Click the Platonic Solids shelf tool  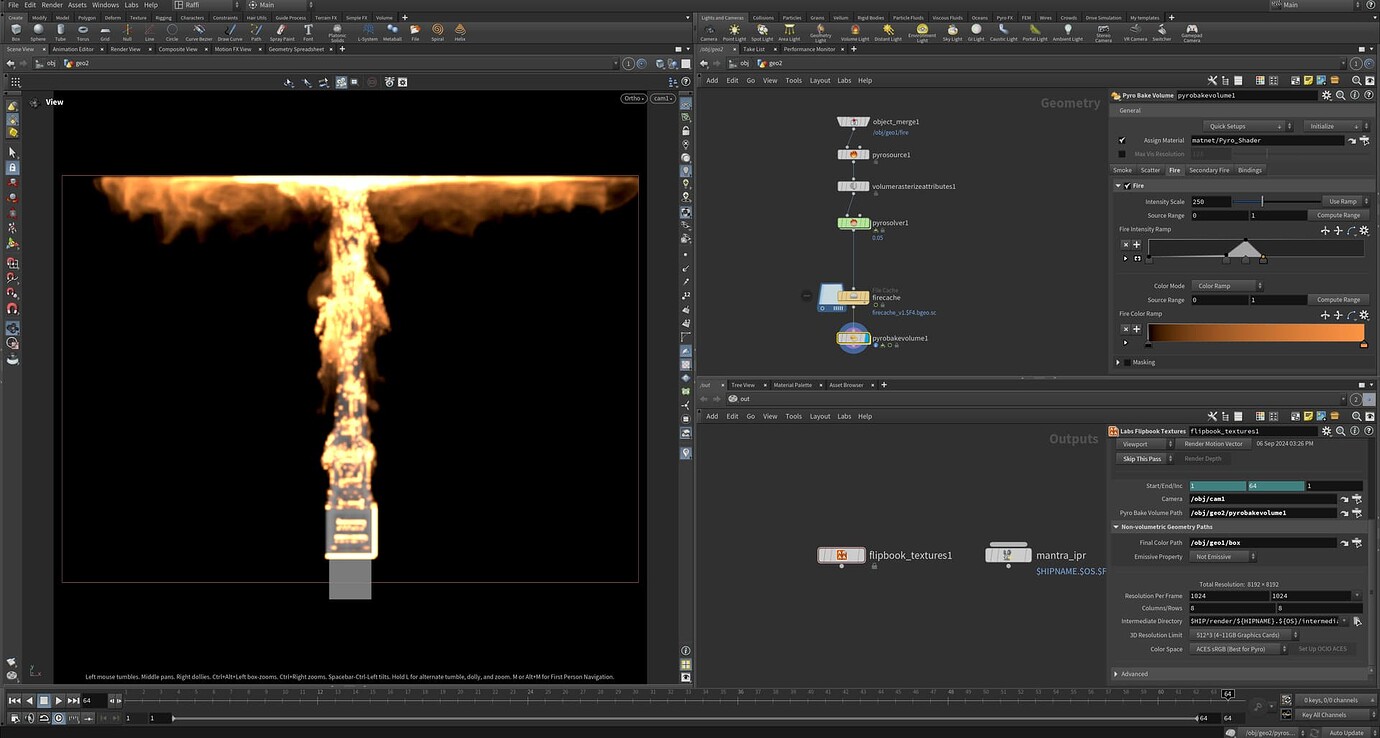[336, 34]
